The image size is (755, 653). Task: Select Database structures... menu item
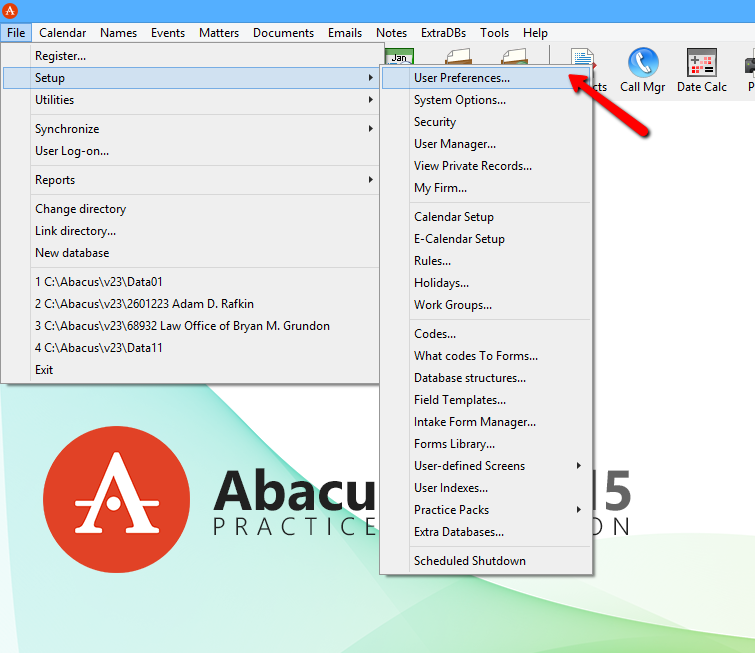click(x=486, y=378)
